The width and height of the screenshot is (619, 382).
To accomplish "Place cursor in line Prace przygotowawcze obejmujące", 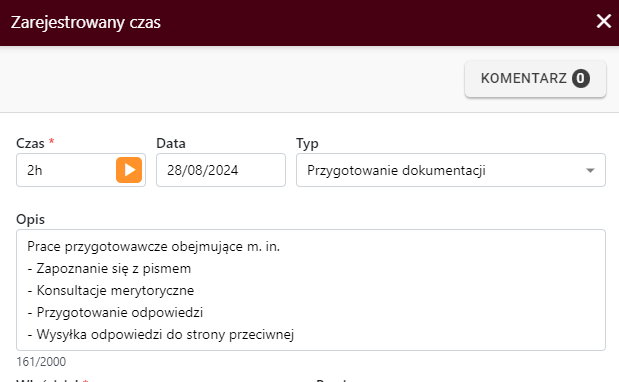I will (153, 247).
